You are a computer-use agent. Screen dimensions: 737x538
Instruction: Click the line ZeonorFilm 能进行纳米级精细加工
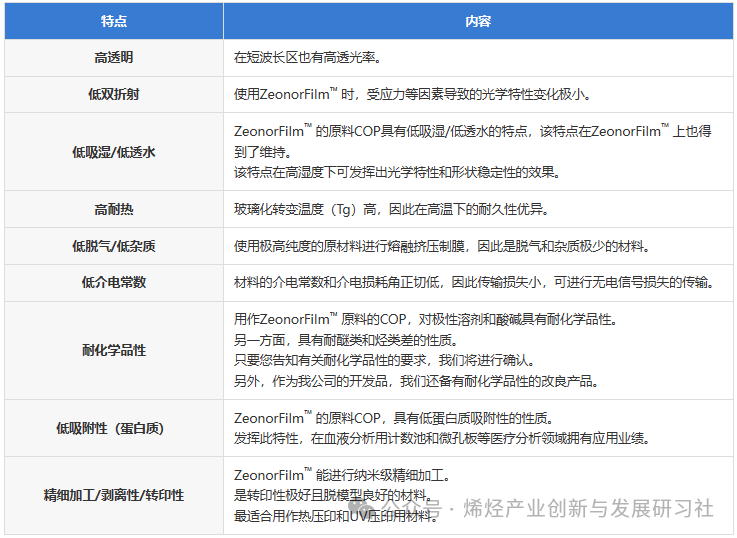coord(342,475)
